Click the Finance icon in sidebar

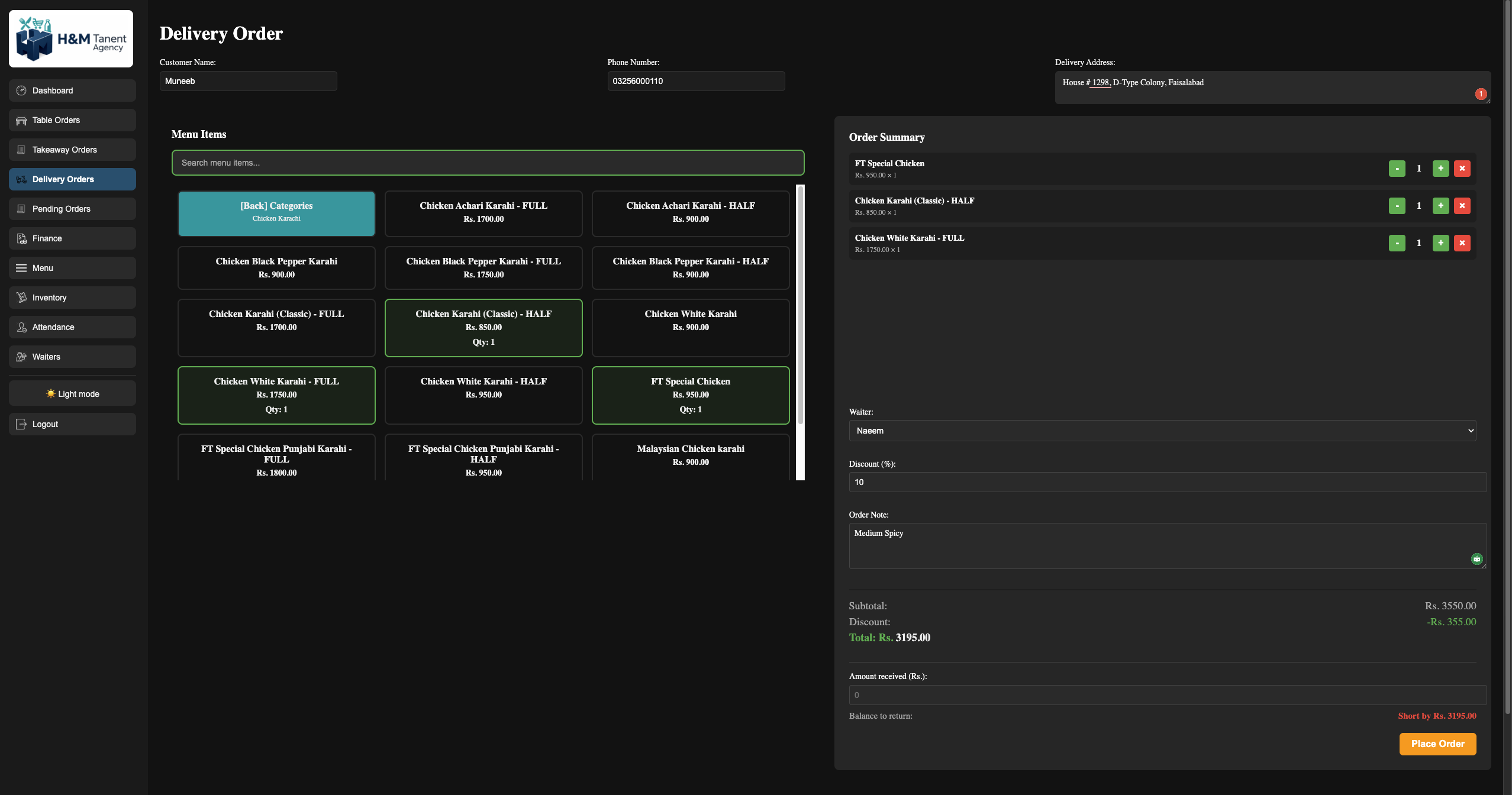(x=21, y=238)
